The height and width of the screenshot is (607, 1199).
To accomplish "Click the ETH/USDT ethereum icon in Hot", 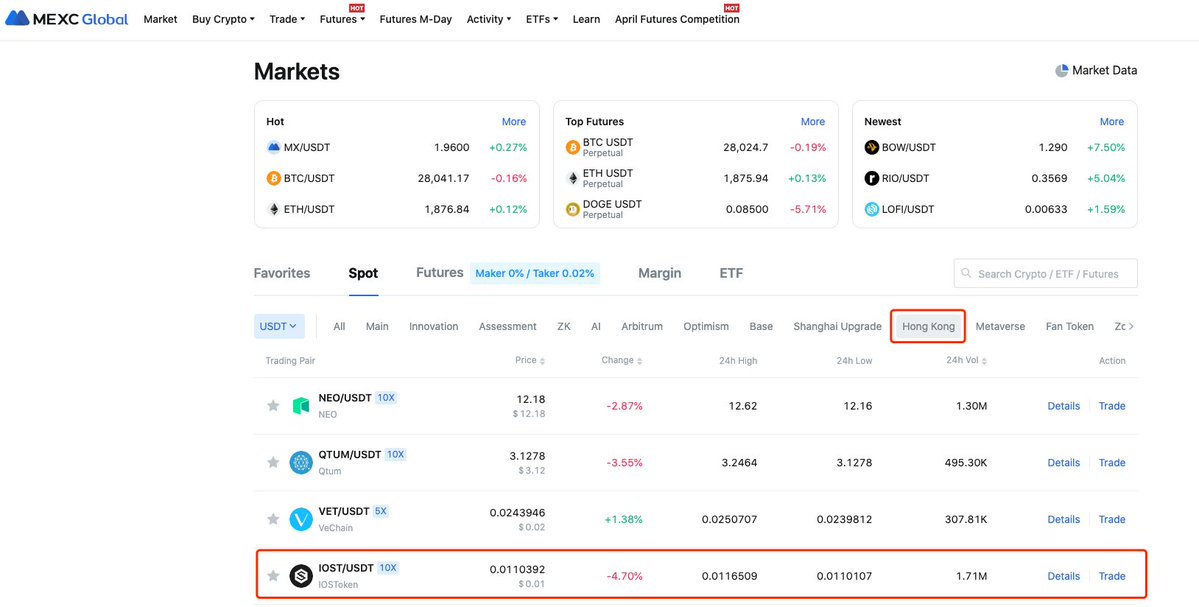I will (273, 209).
